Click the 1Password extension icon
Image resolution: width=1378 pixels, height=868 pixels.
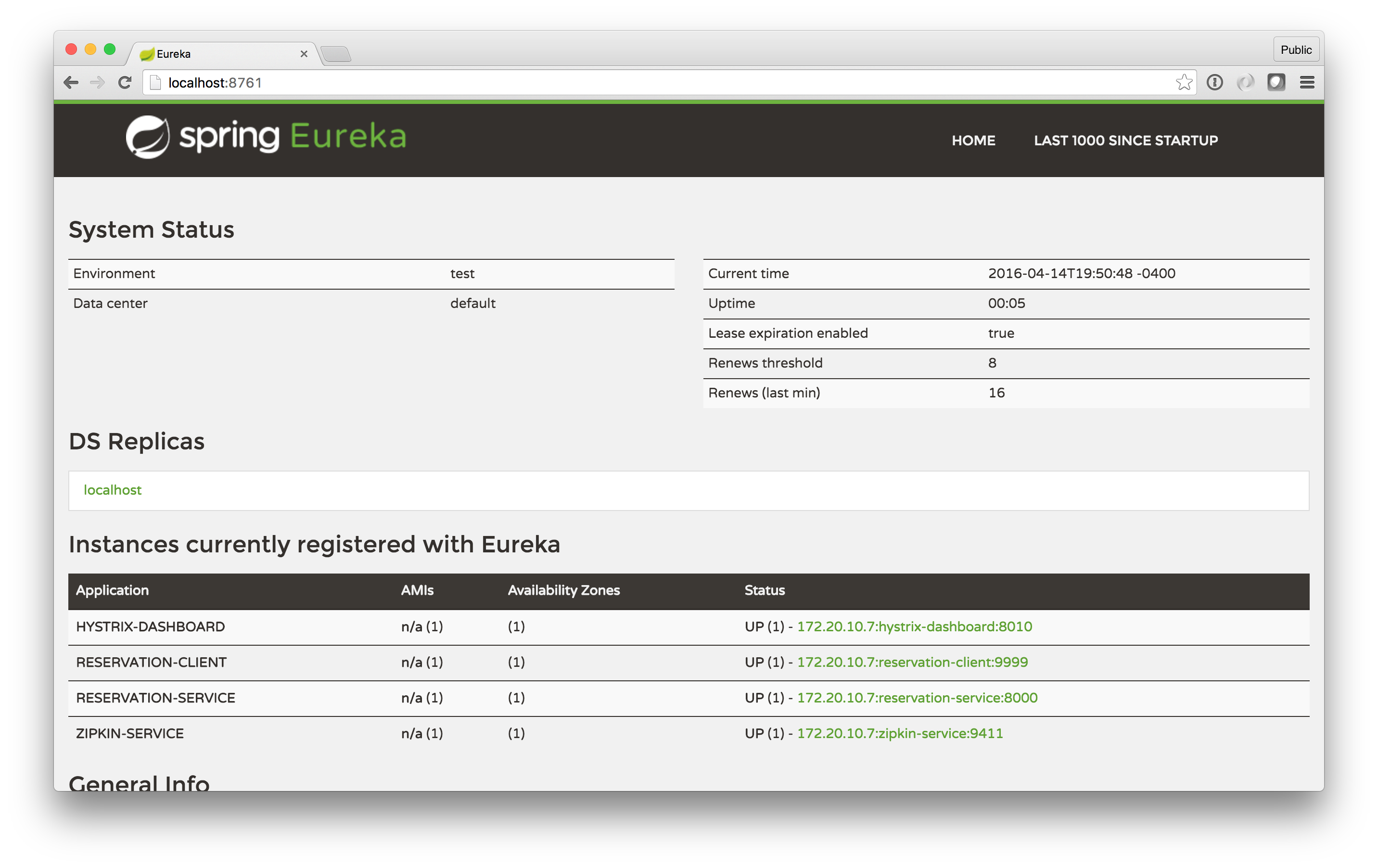1214,83
